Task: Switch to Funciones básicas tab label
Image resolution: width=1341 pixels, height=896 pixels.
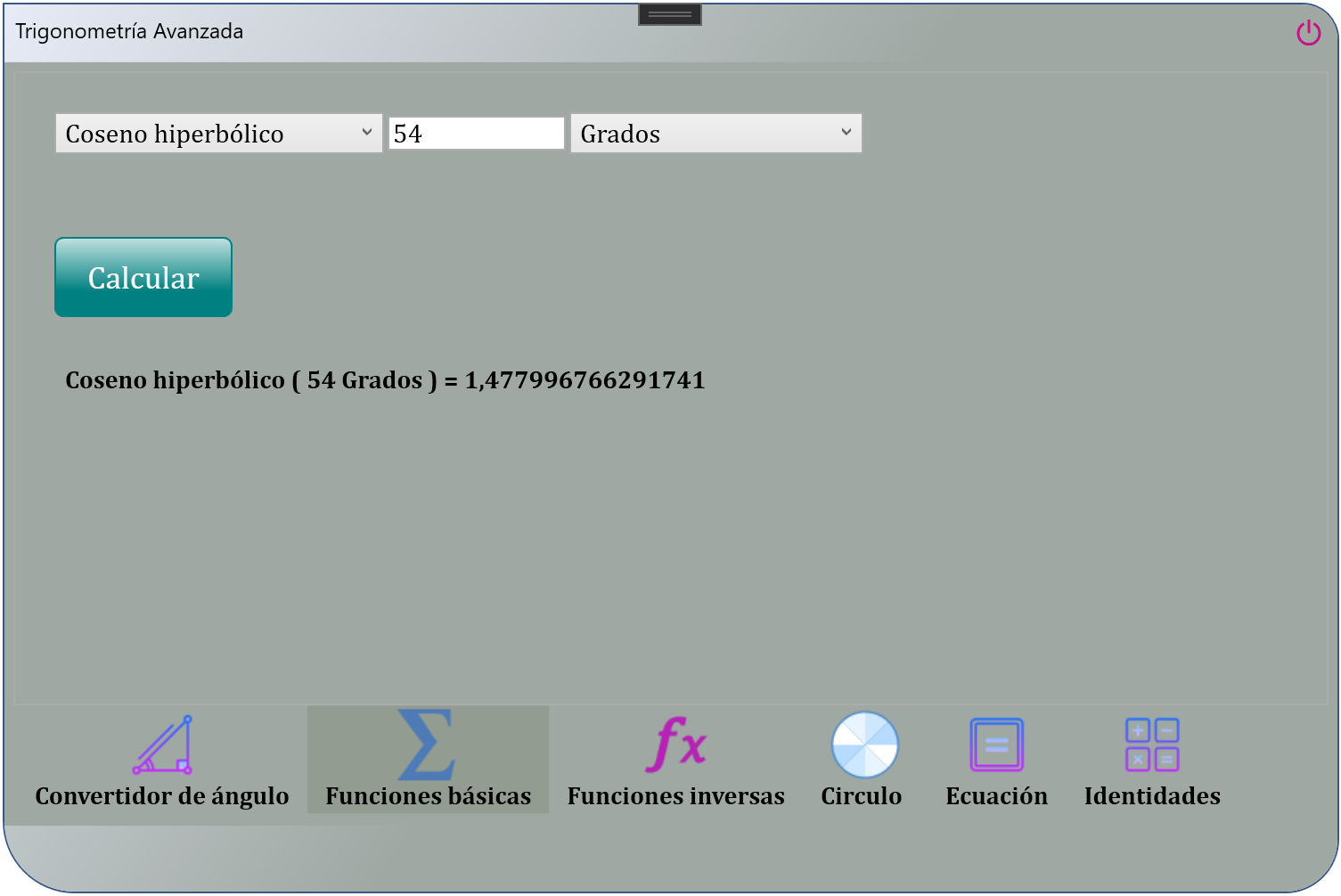Action: [428, 796]
